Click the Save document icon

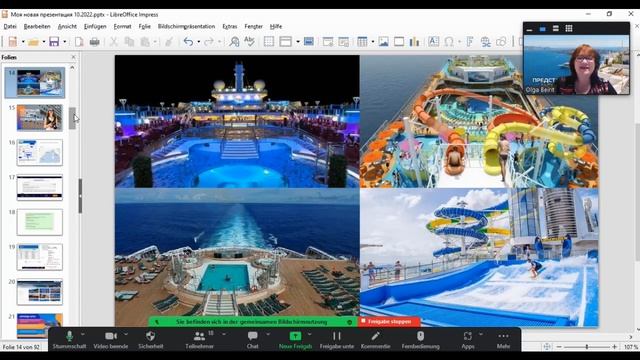point(54,42)
